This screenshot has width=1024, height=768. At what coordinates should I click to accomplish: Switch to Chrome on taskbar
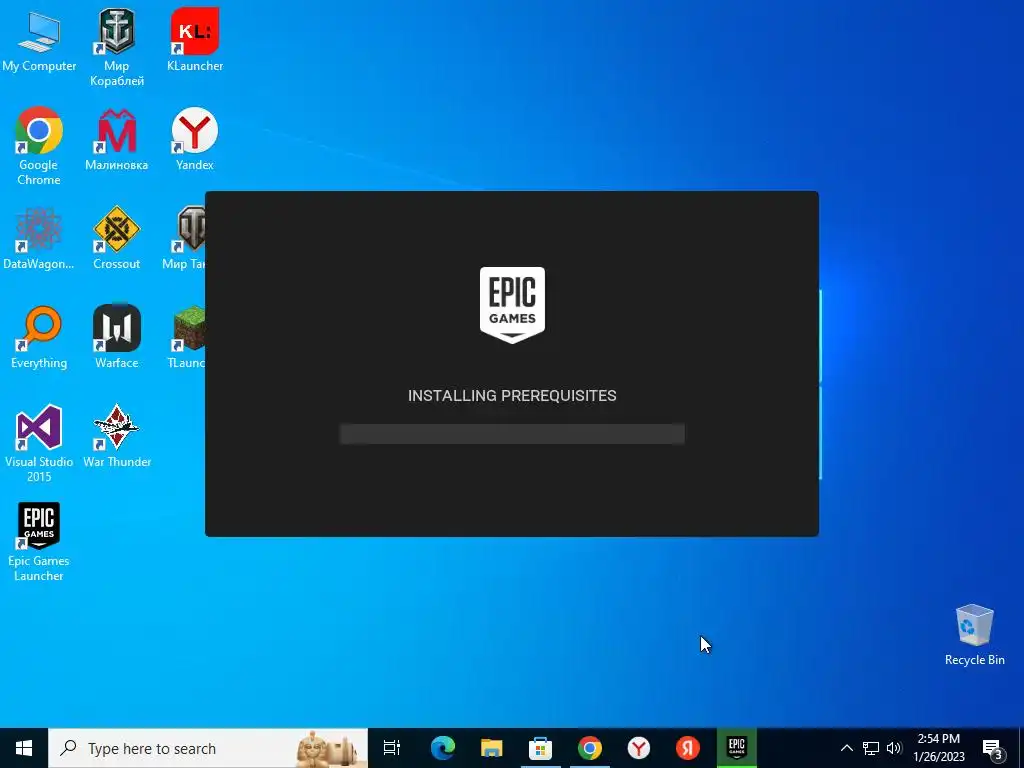coord(589,748)
